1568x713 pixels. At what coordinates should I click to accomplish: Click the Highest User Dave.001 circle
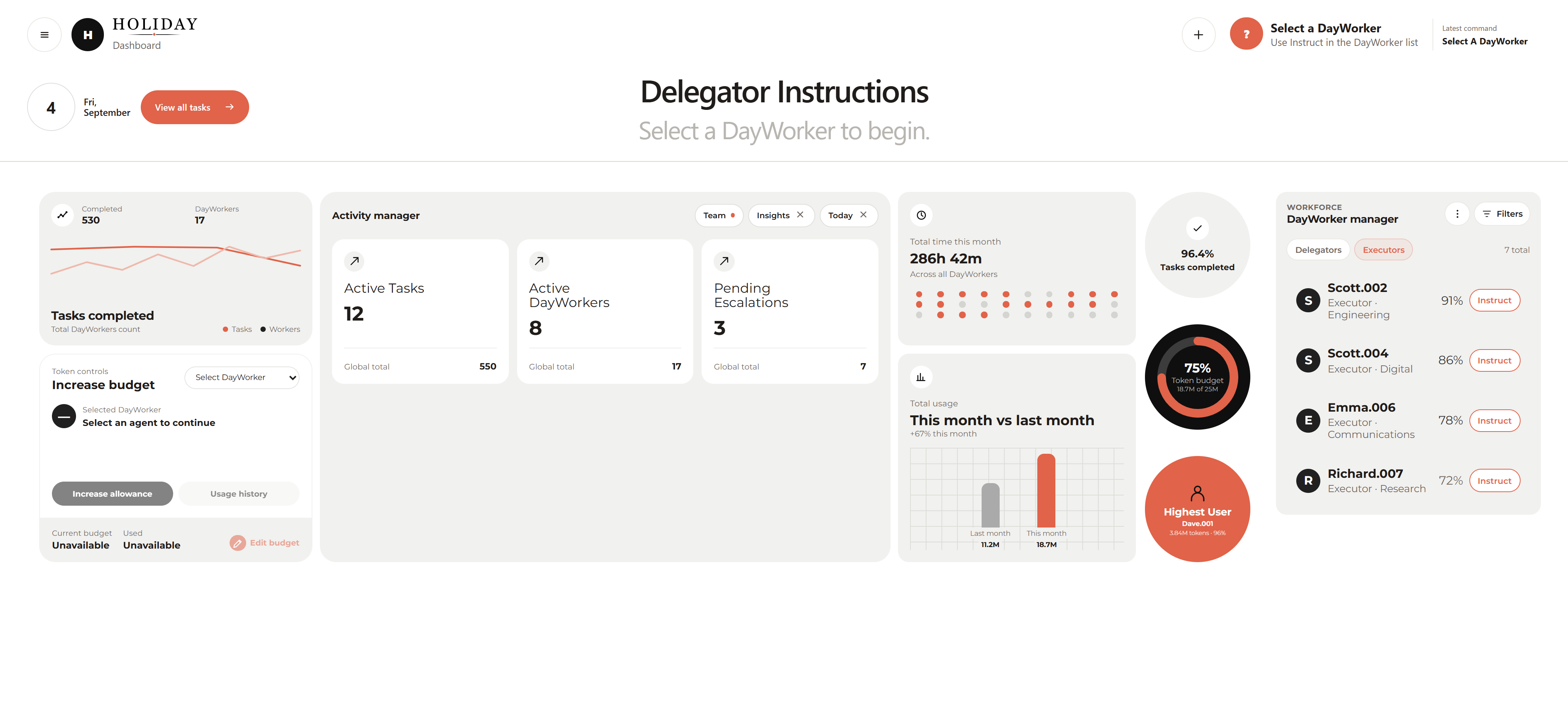1197,509
